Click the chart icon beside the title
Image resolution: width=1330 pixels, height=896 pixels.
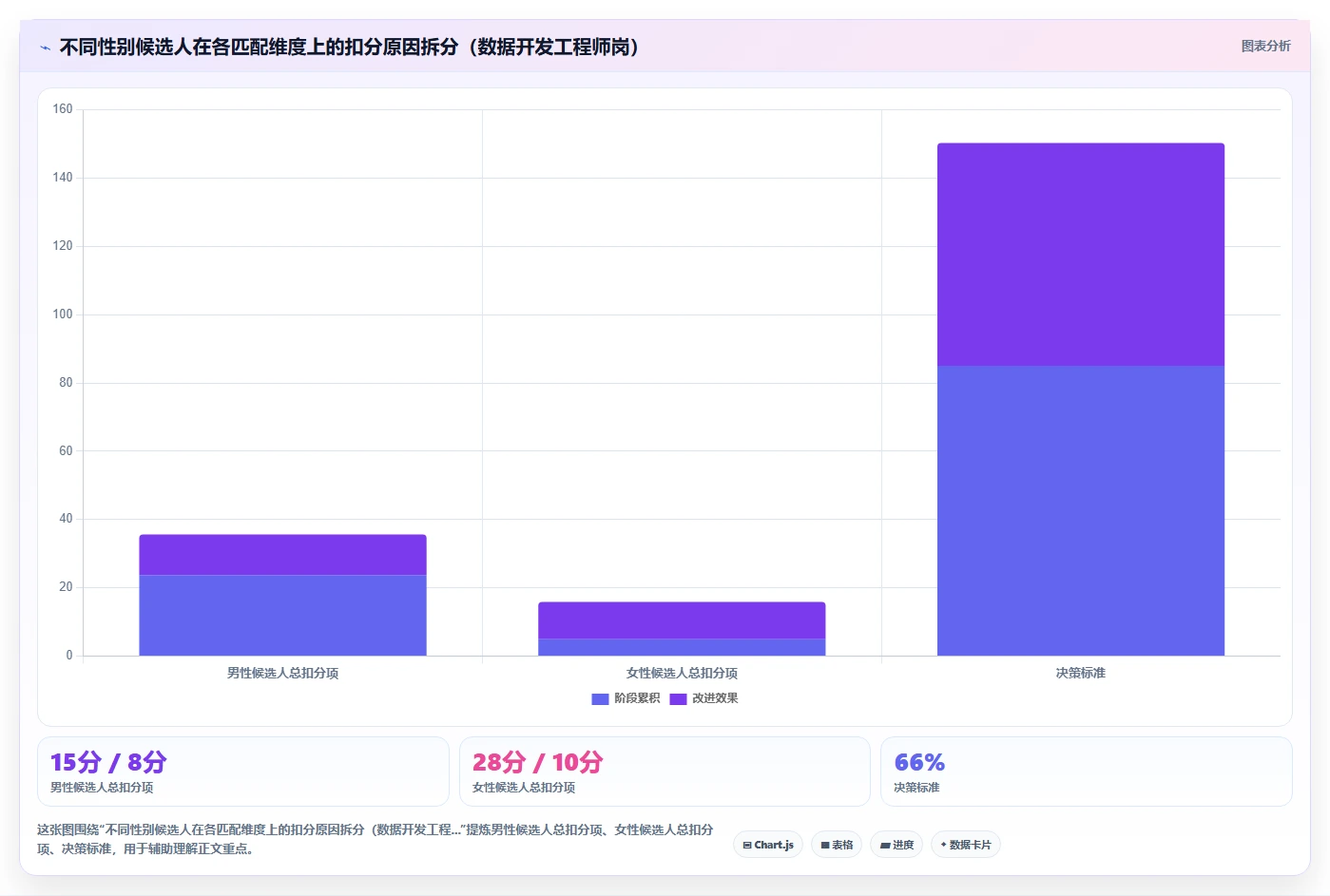click(x=45, y=48)
